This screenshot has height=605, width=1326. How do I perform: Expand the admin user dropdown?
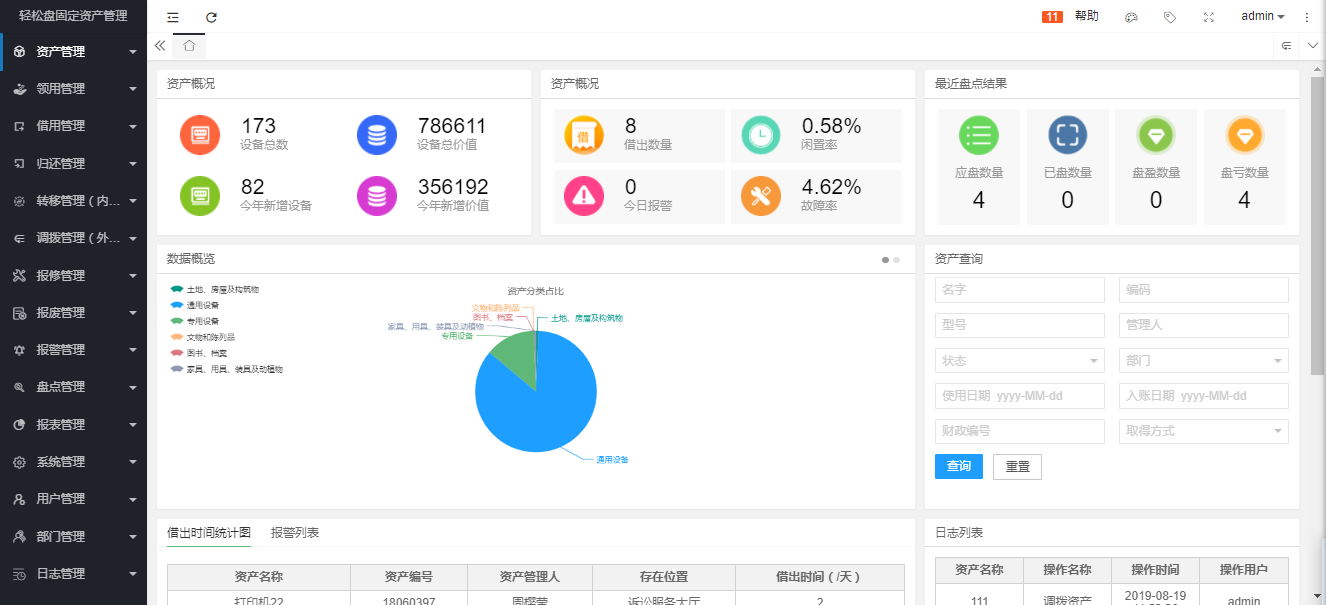point(1262,17)
